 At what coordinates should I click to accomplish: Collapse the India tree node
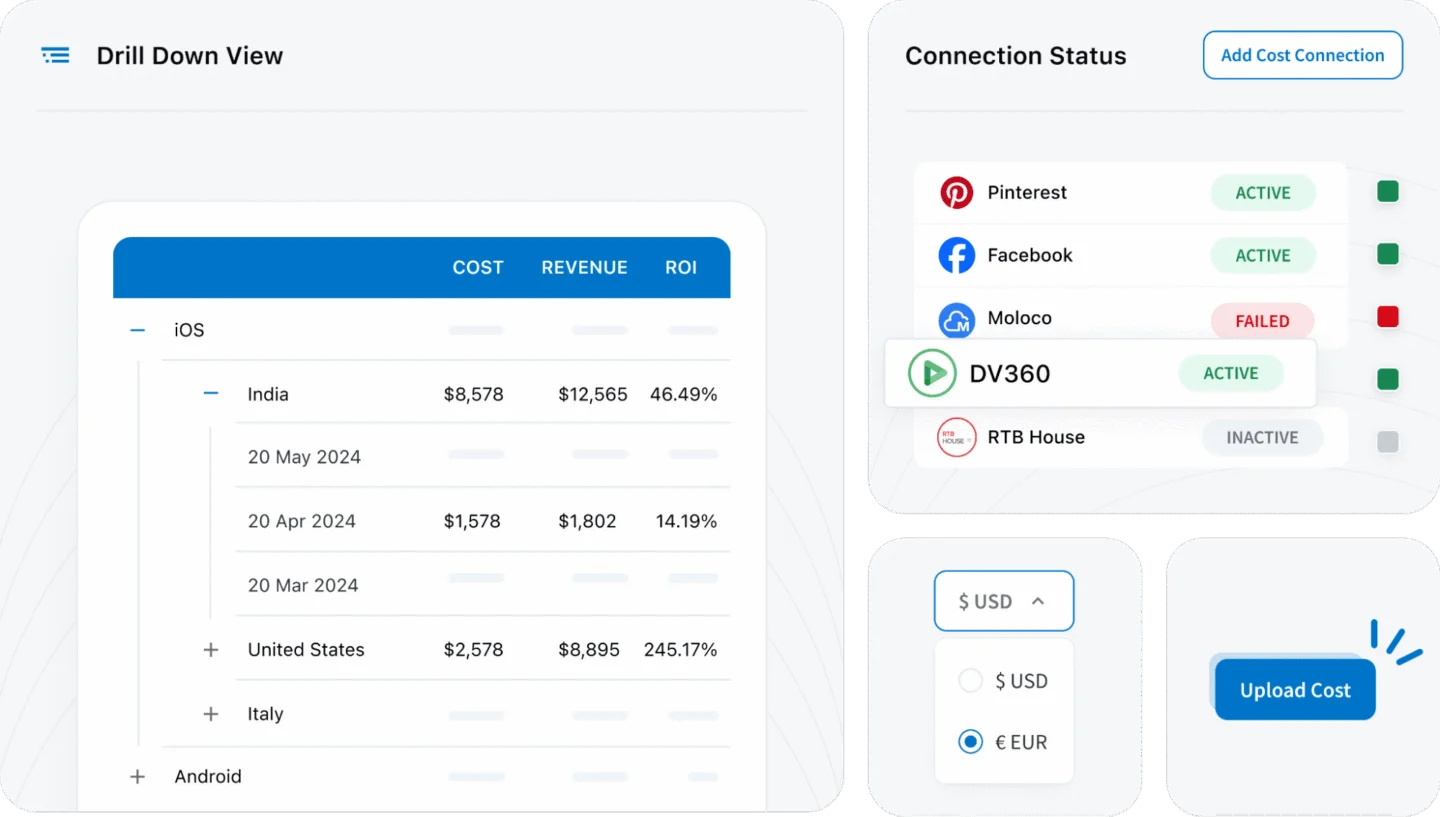(210, 393)
